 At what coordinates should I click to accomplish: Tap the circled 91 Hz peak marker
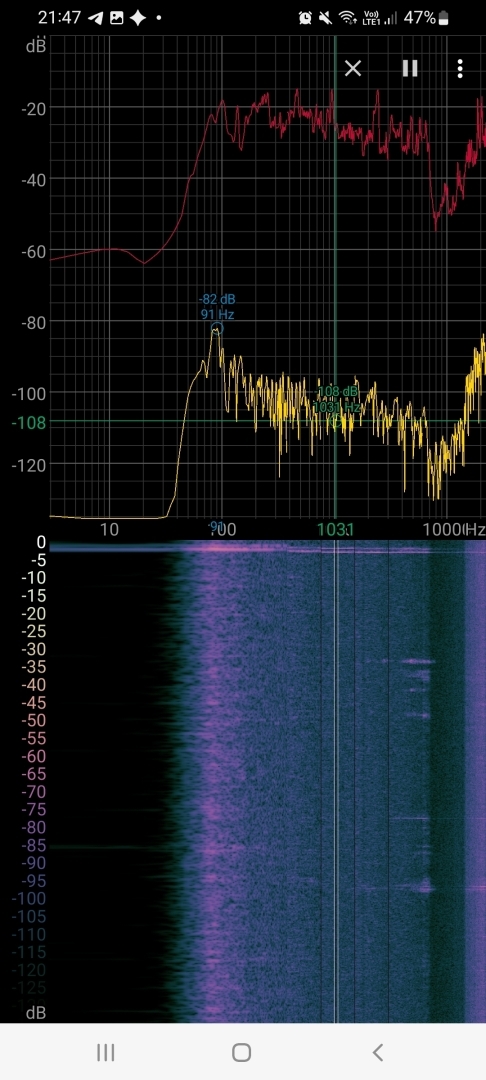pos(217,329)
